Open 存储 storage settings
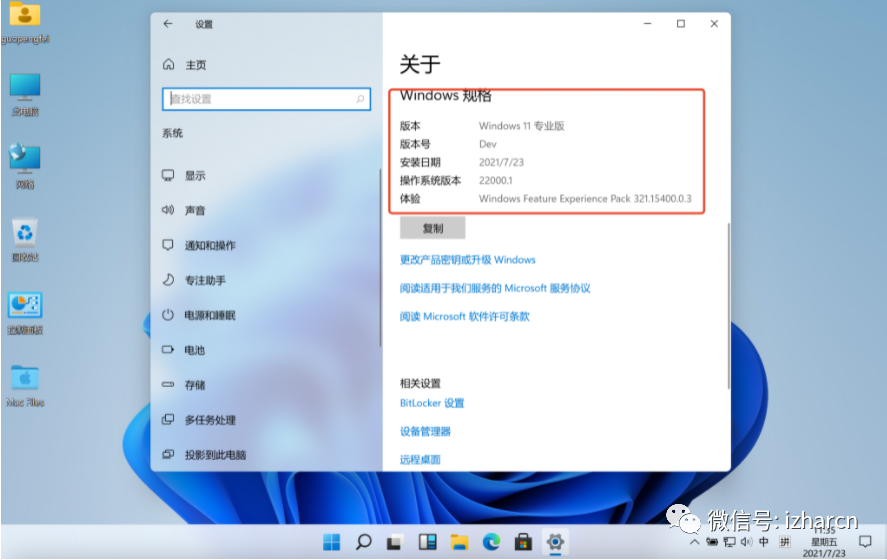 tap(183, 385)
